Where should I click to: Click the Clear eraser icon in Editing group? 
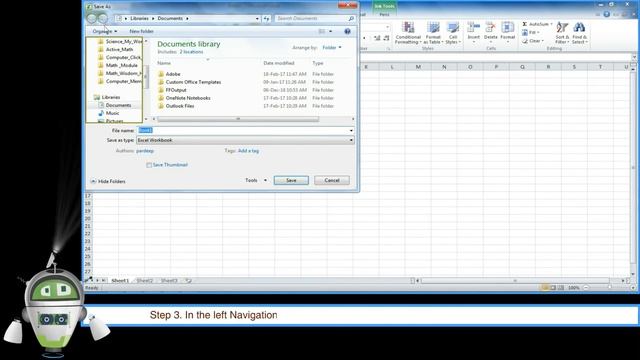(525, 41)
